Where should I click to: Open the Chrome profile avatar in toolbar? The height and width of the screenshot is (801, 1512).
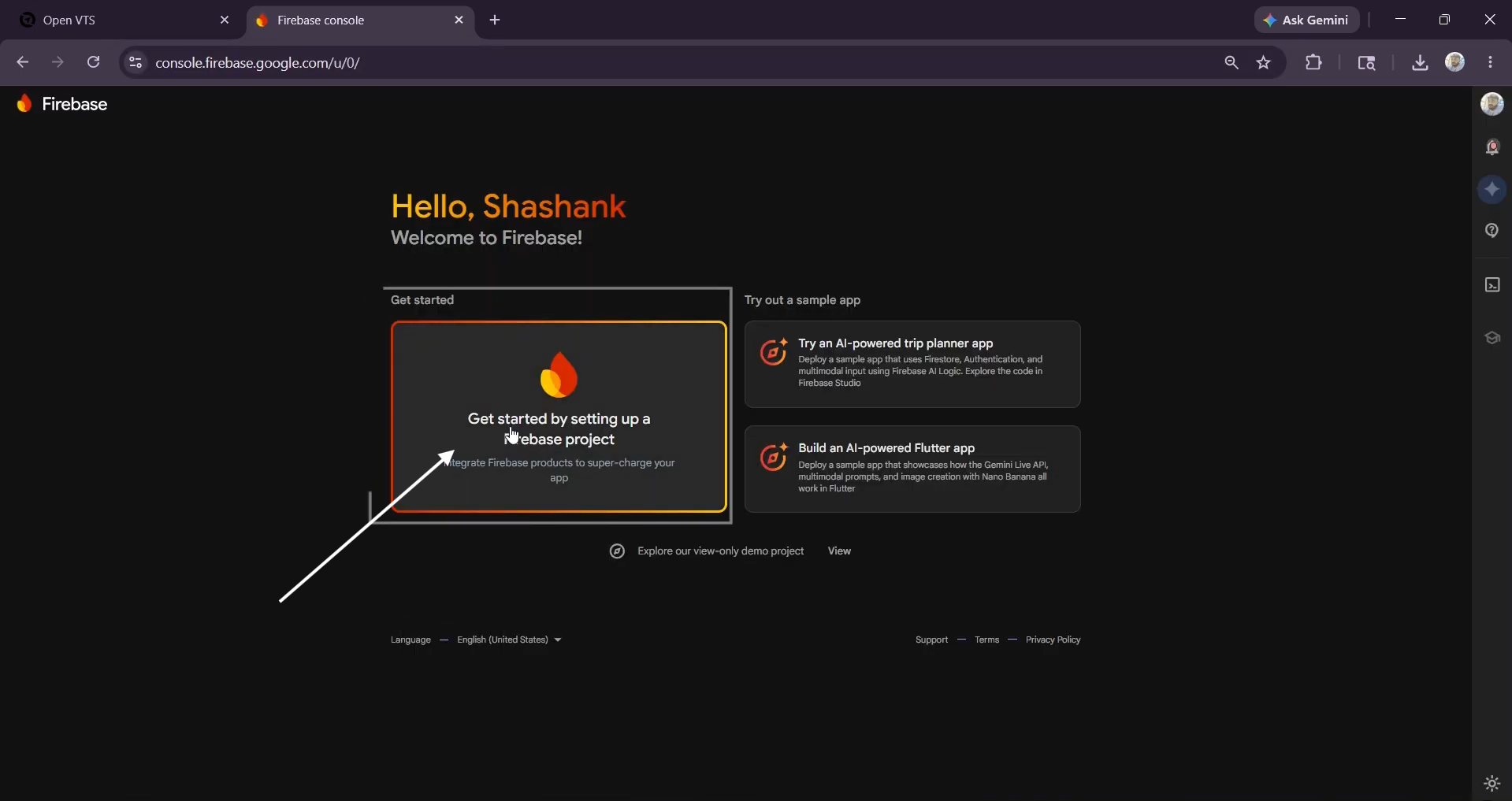[x=1455, y=62]
